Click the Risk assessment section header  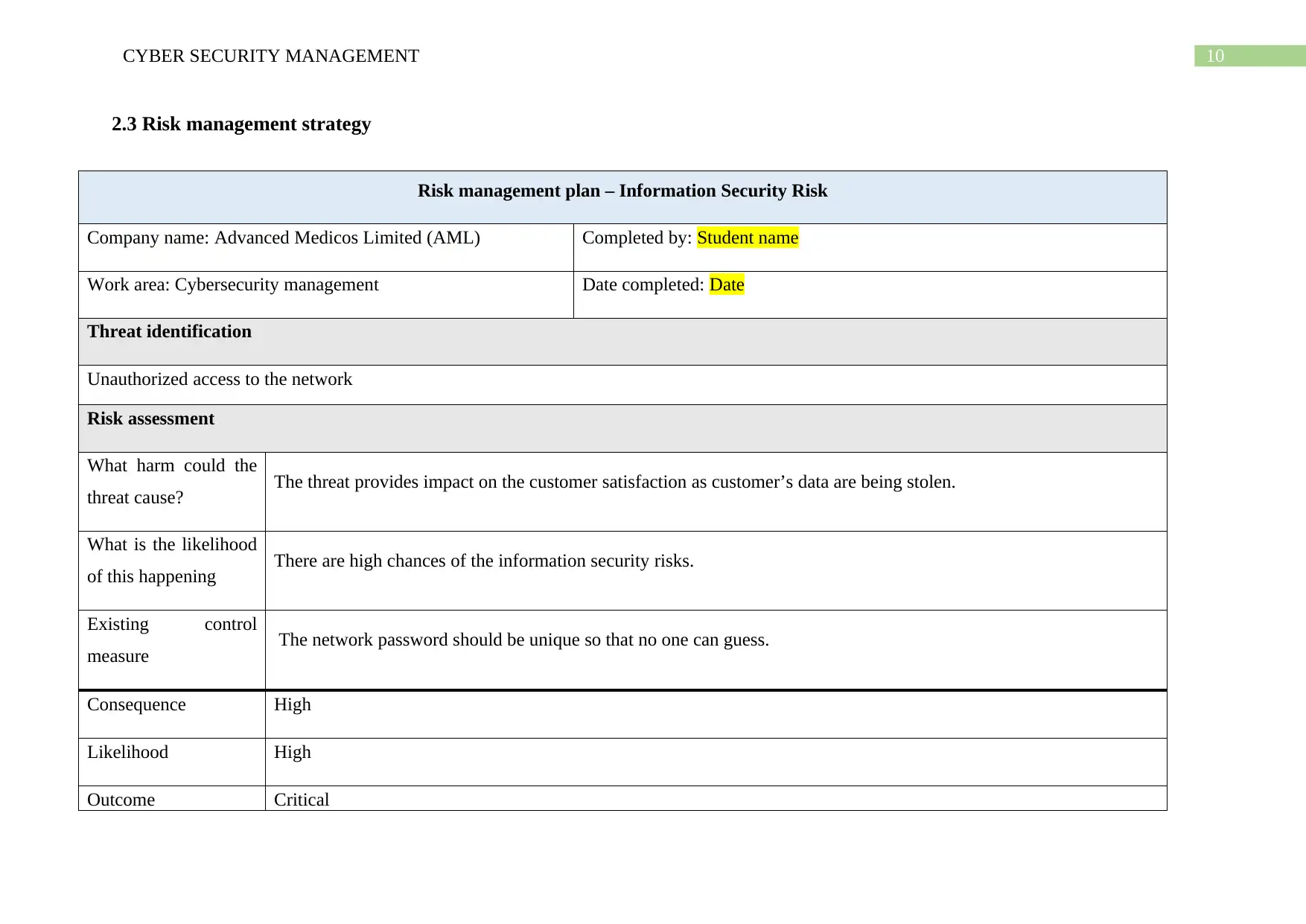tap(622, 428)
